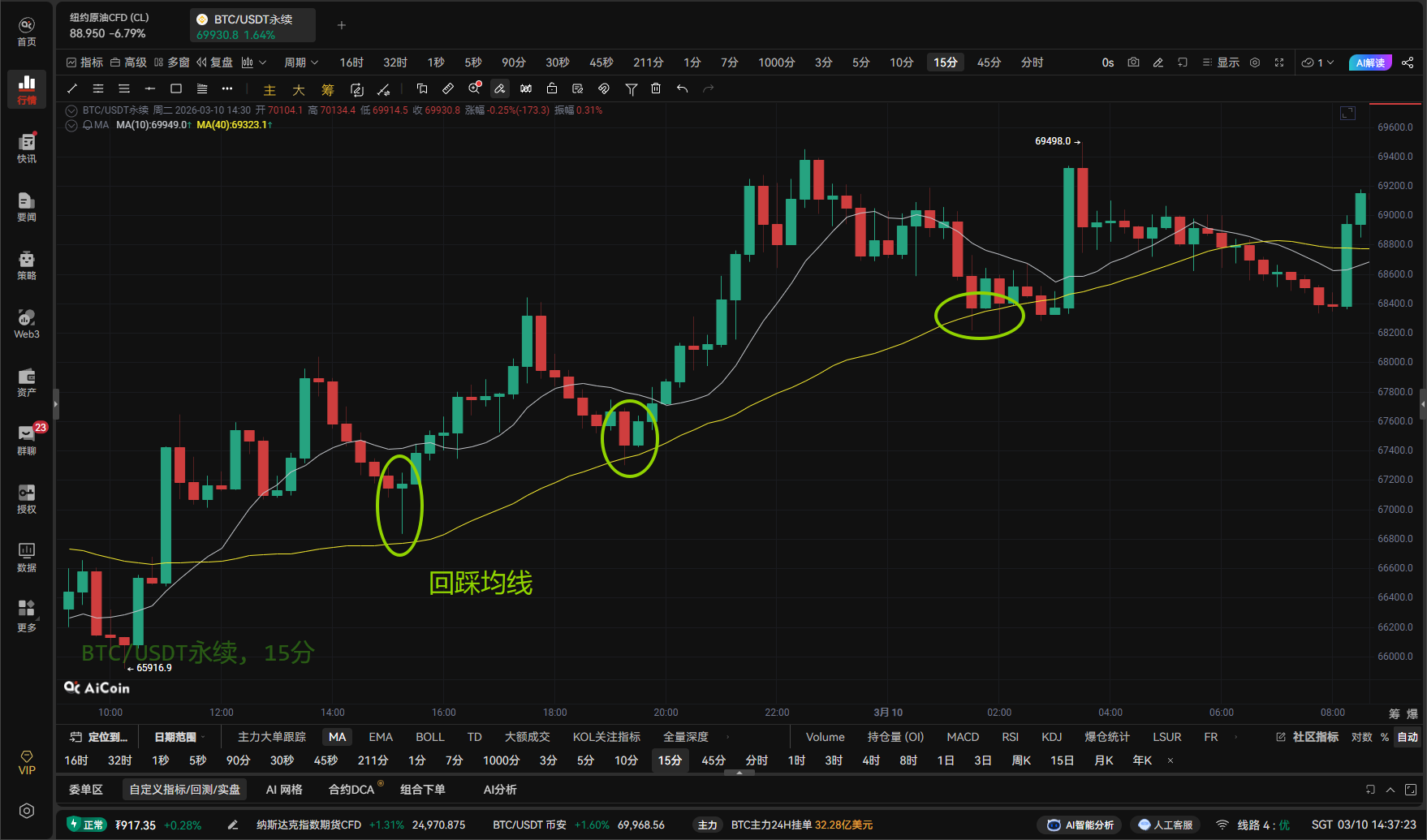Expand the 周期 period dropdown

click(300, 62)
